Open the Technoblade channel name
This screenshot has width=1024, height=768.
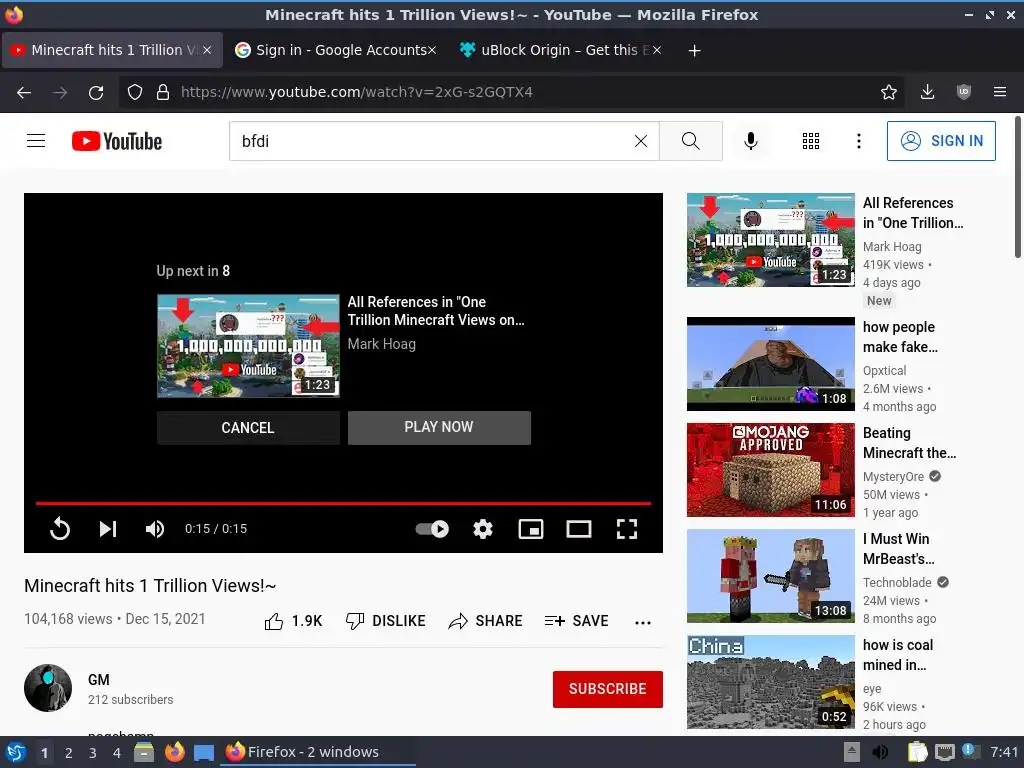point(897,583)
